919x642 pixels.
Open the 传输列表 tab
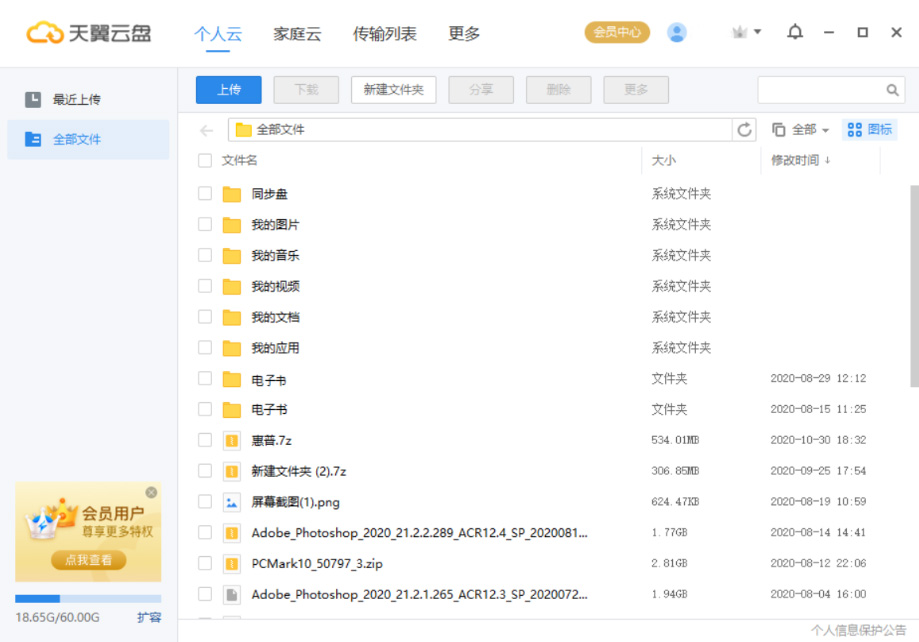pos(385,34)
